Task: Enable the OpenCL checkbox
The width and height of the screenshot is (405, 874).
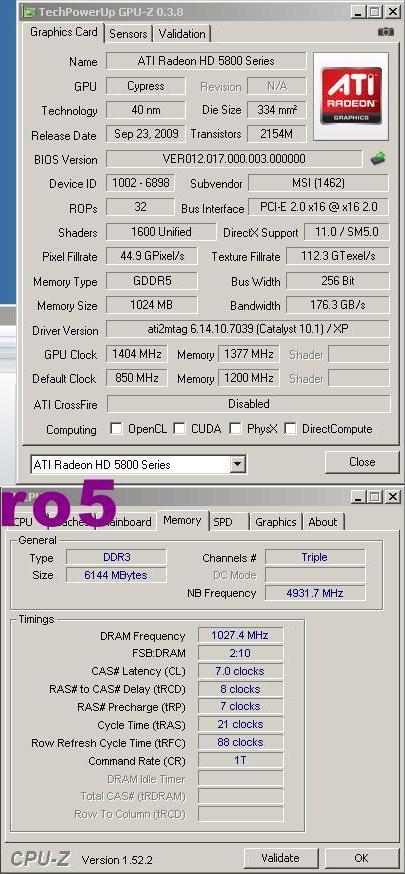Action: point(116,429)
